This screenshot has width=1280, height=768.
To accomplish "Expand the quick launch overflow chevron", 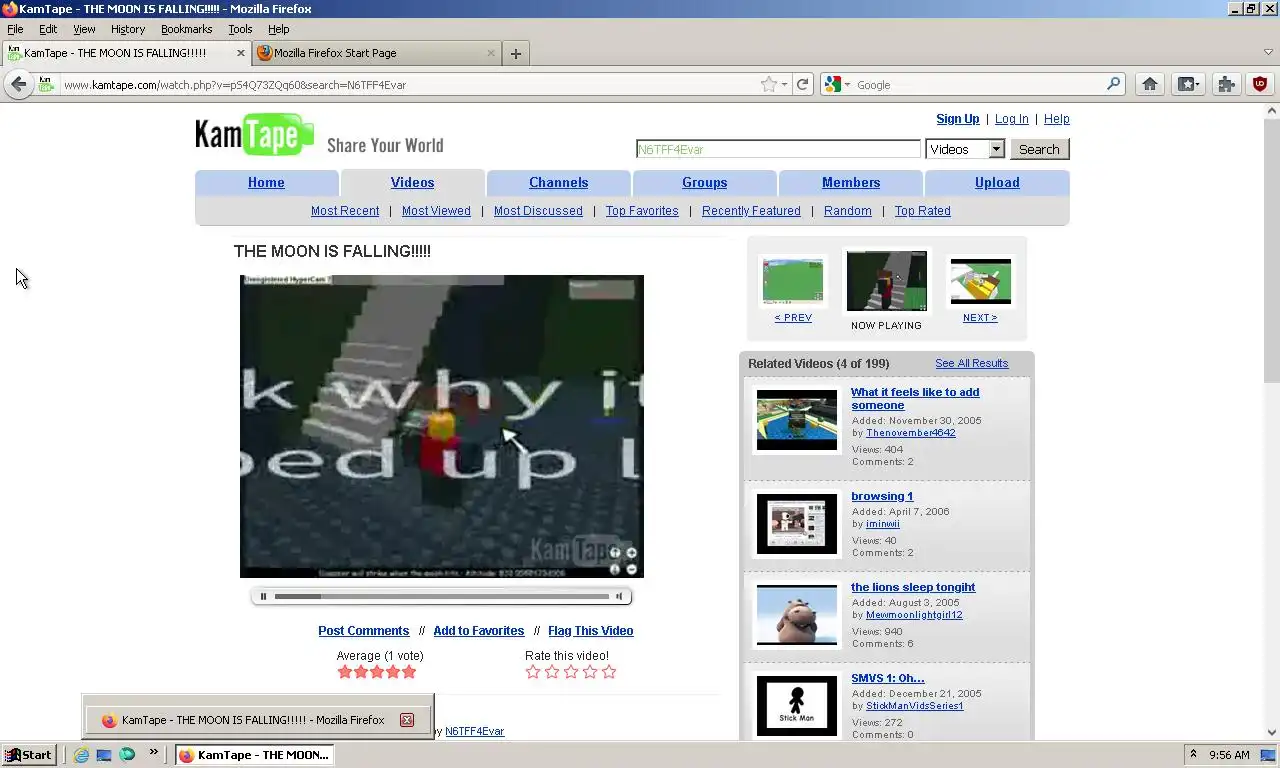I will coord(153,752).
